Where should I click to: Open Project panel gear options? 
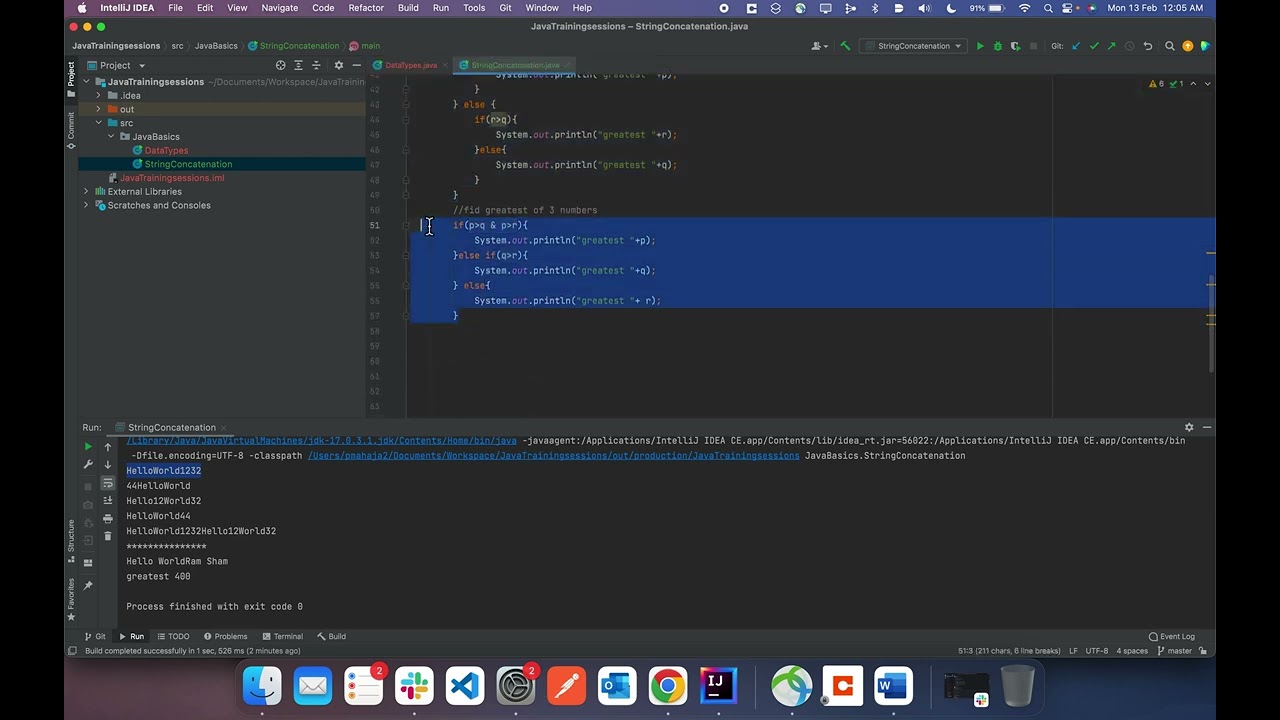coord(338,65)
